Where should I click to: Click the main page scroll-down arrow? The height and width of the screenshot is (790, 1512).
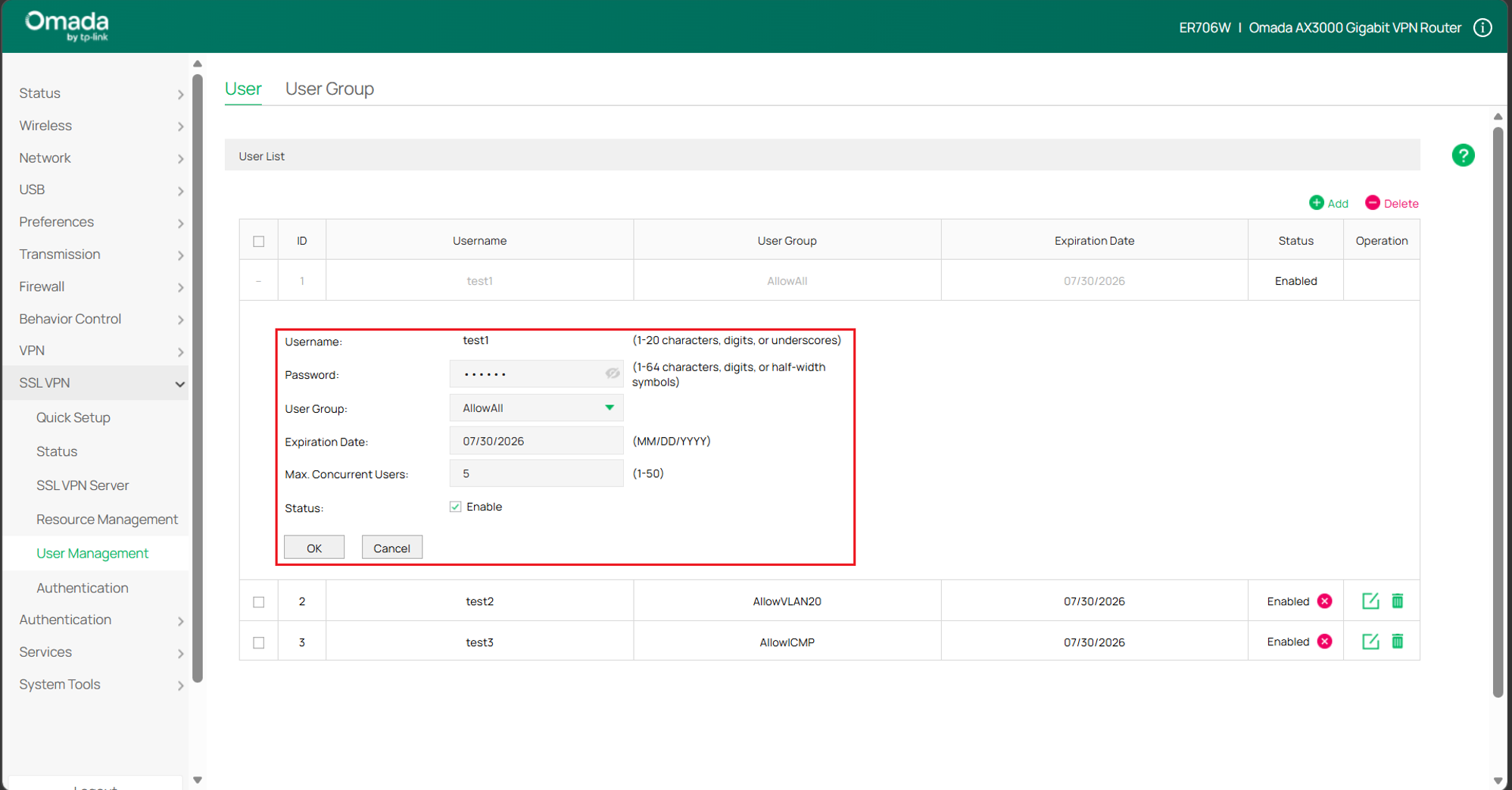click(x=1498, y=780)
